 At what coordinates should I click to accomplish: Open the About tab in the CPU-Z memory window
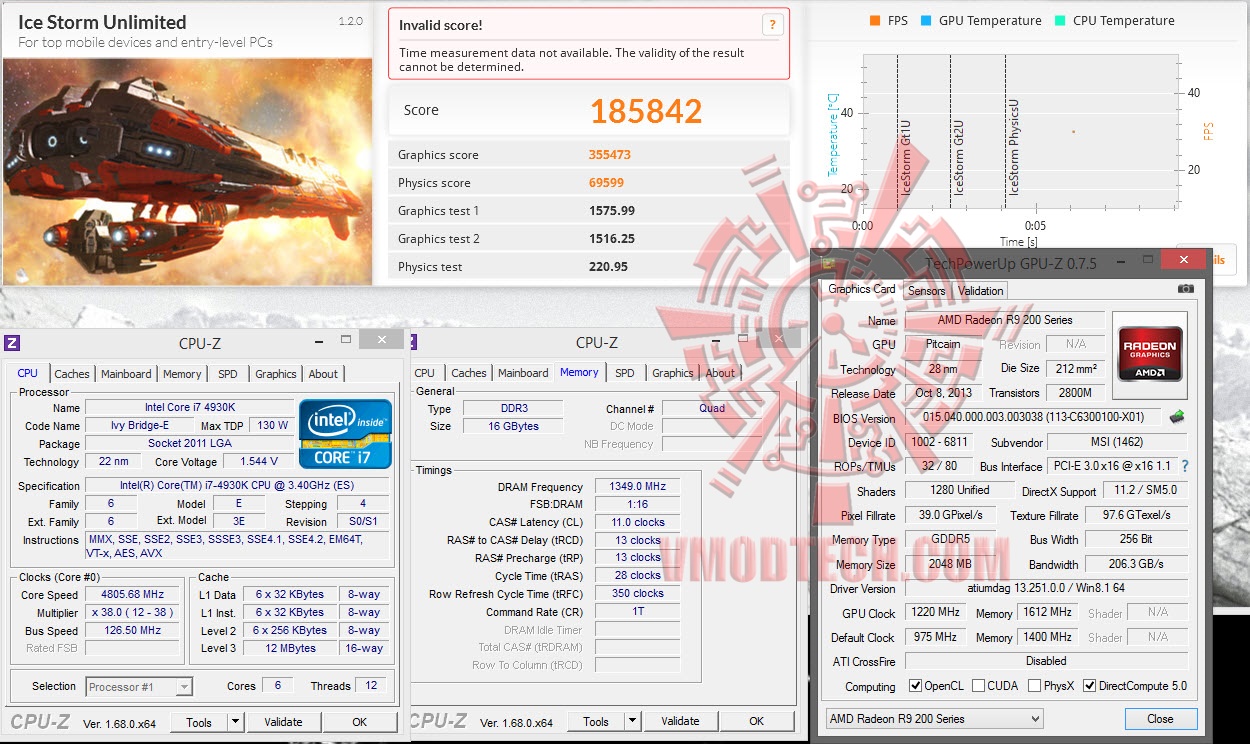pos(720,373)
